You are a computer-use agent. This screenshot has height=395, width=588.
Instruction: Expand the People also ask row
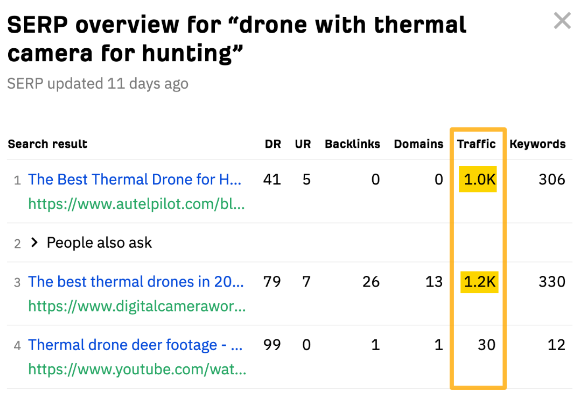pyautogui.click(x=34, y=243)
